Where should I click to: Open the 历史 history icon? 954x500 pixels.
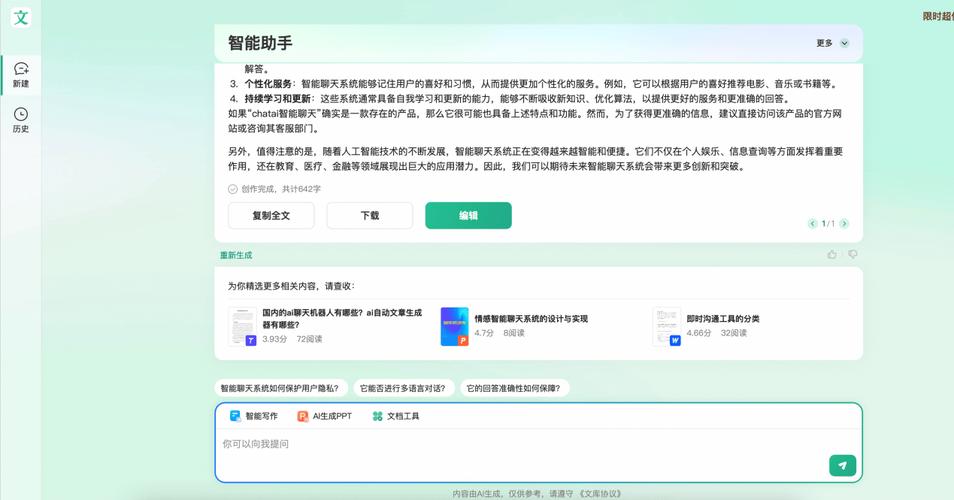tap(21, 114)
